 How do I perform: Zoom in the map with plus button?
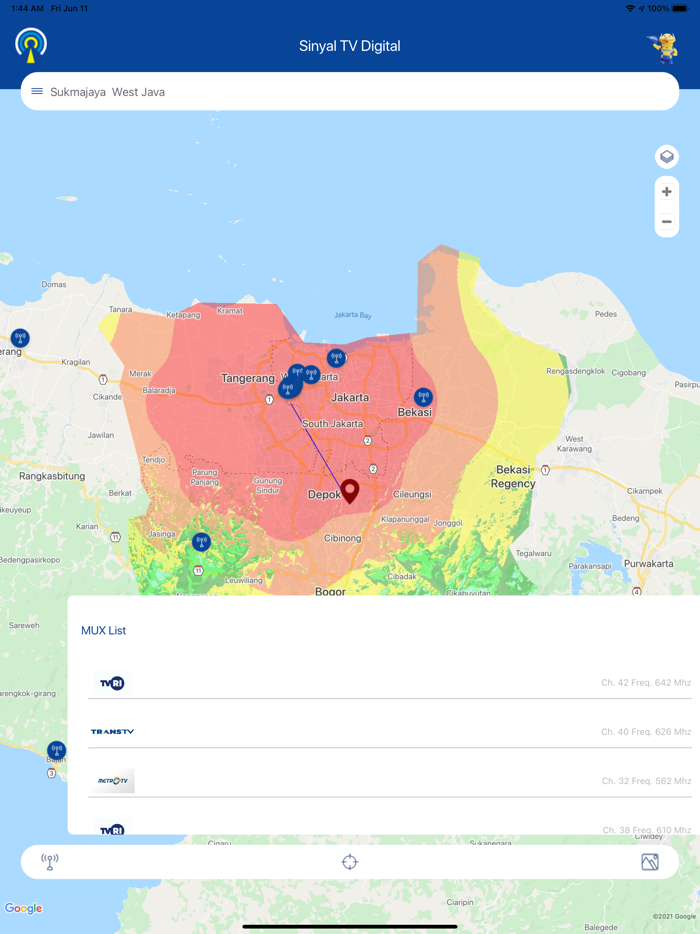pos(667,192)
